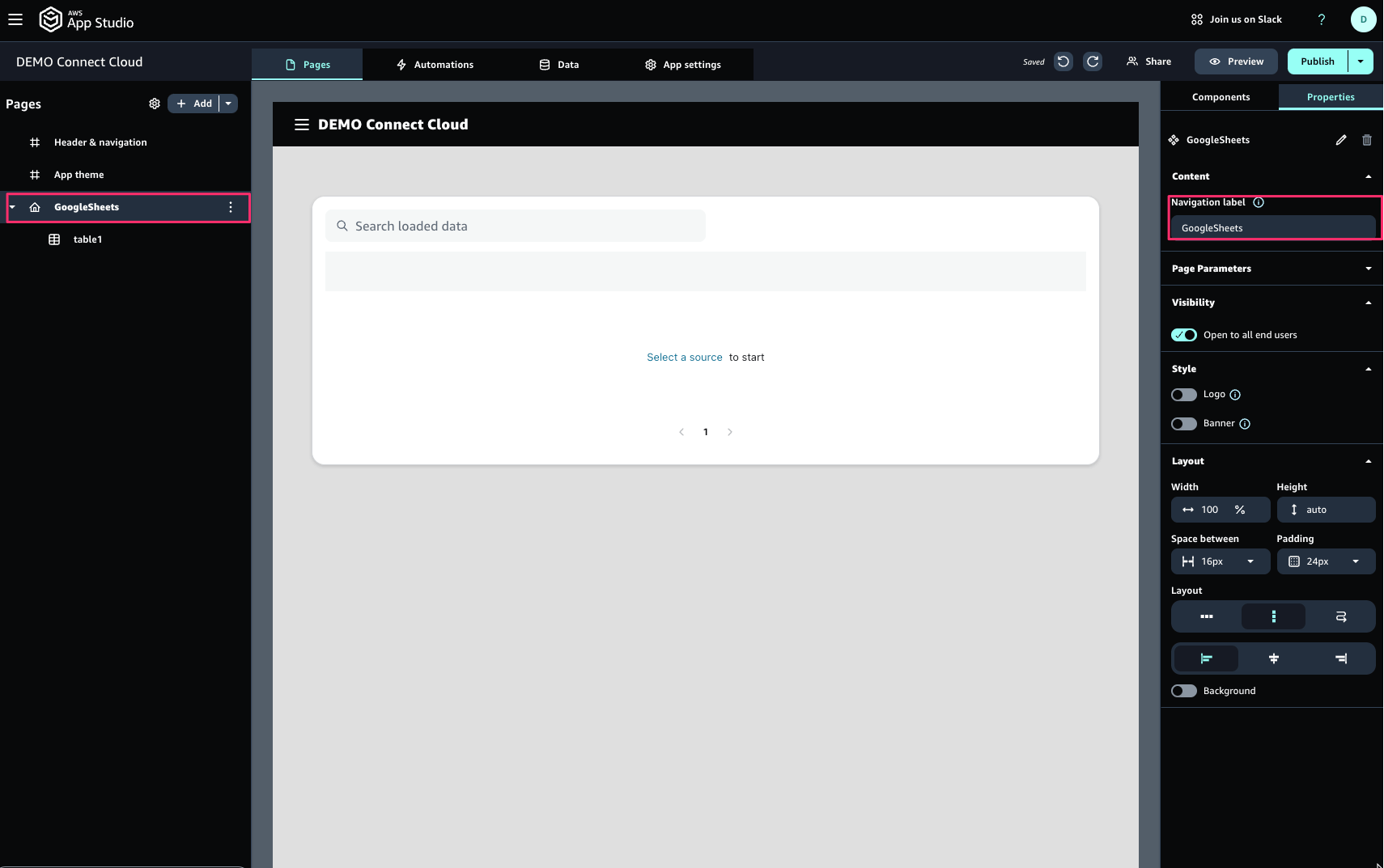Viewport: 1384px width, 868px height.
Task: Open the Add page dropdown arrow
Action: [228, 104]
